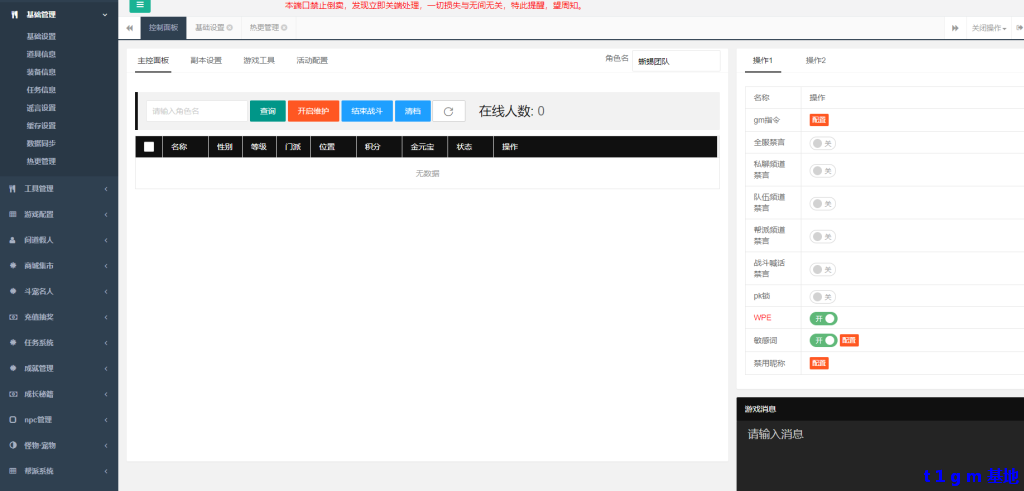The width and height of the screenshot is (1024, 491).
Task: Check the select-all checkbox in table header
Action: pyautogui.click(x=149, y=147)
